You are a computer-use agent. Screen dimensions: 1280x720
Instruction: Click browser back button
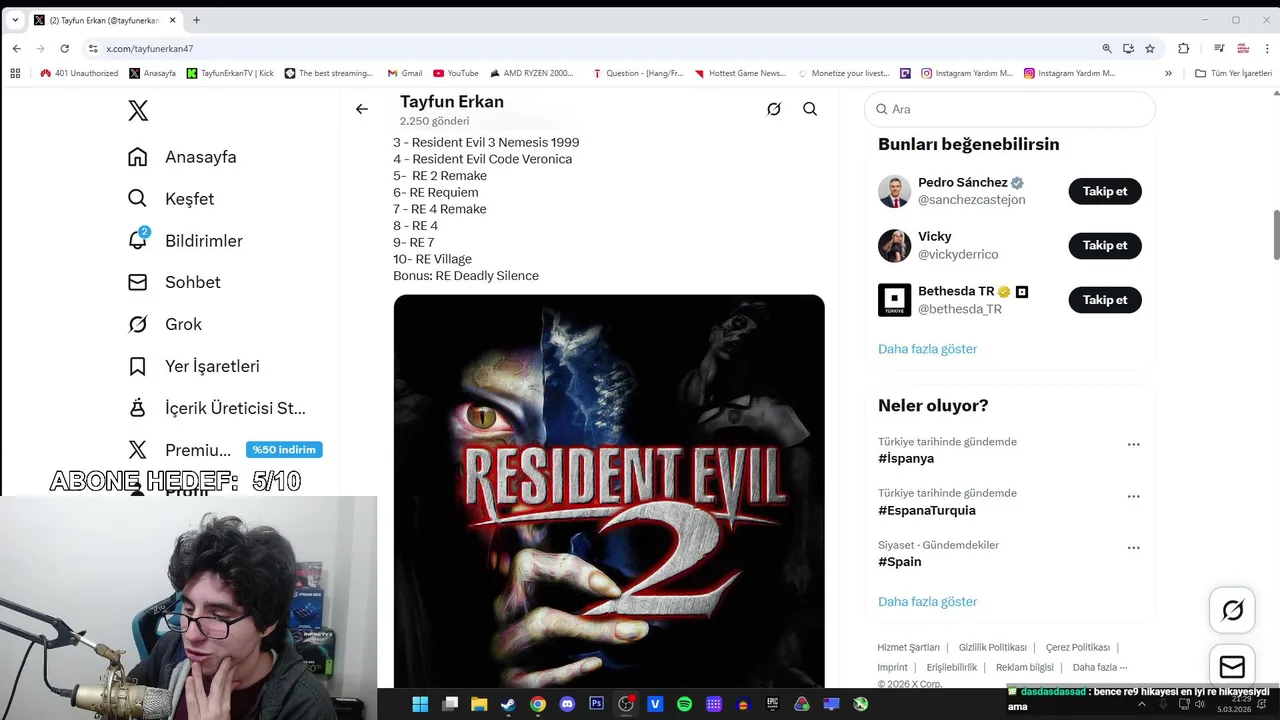pyautogui.click(x=17, y=48)
